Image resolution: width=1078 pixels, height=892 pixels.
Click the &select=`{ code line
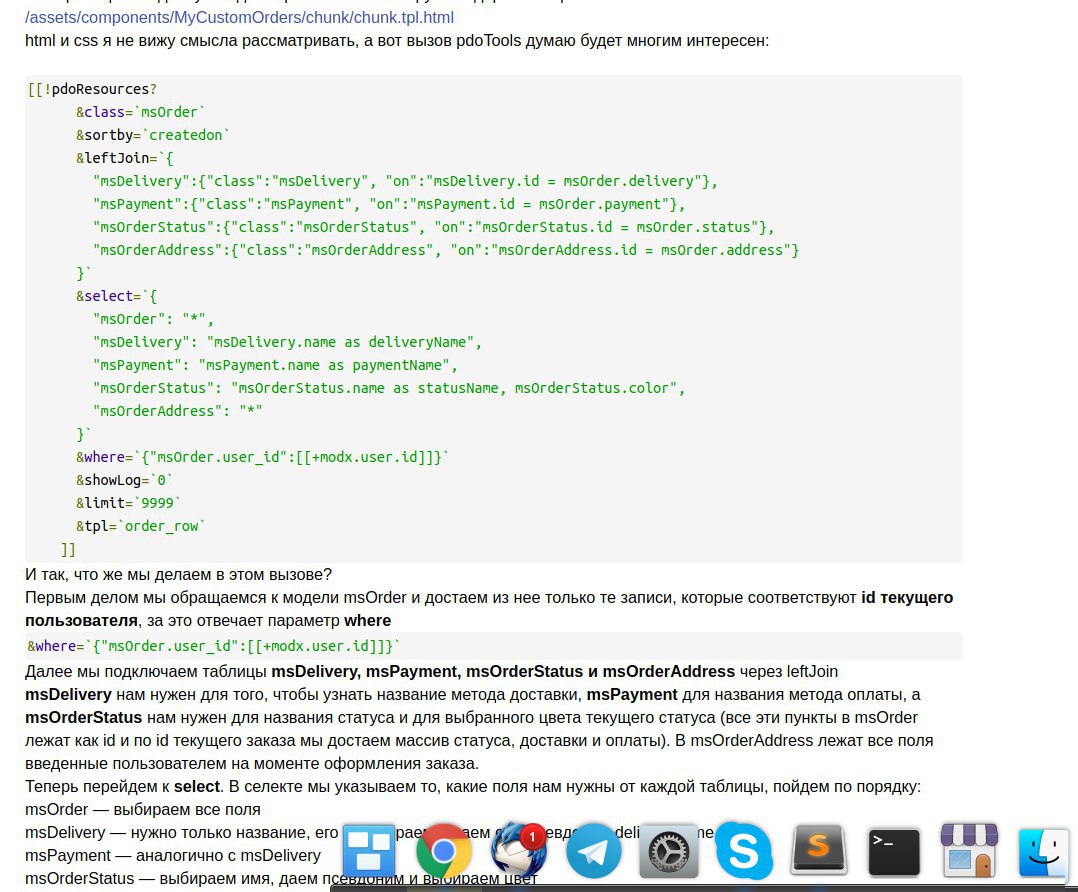tap(116, 296)
